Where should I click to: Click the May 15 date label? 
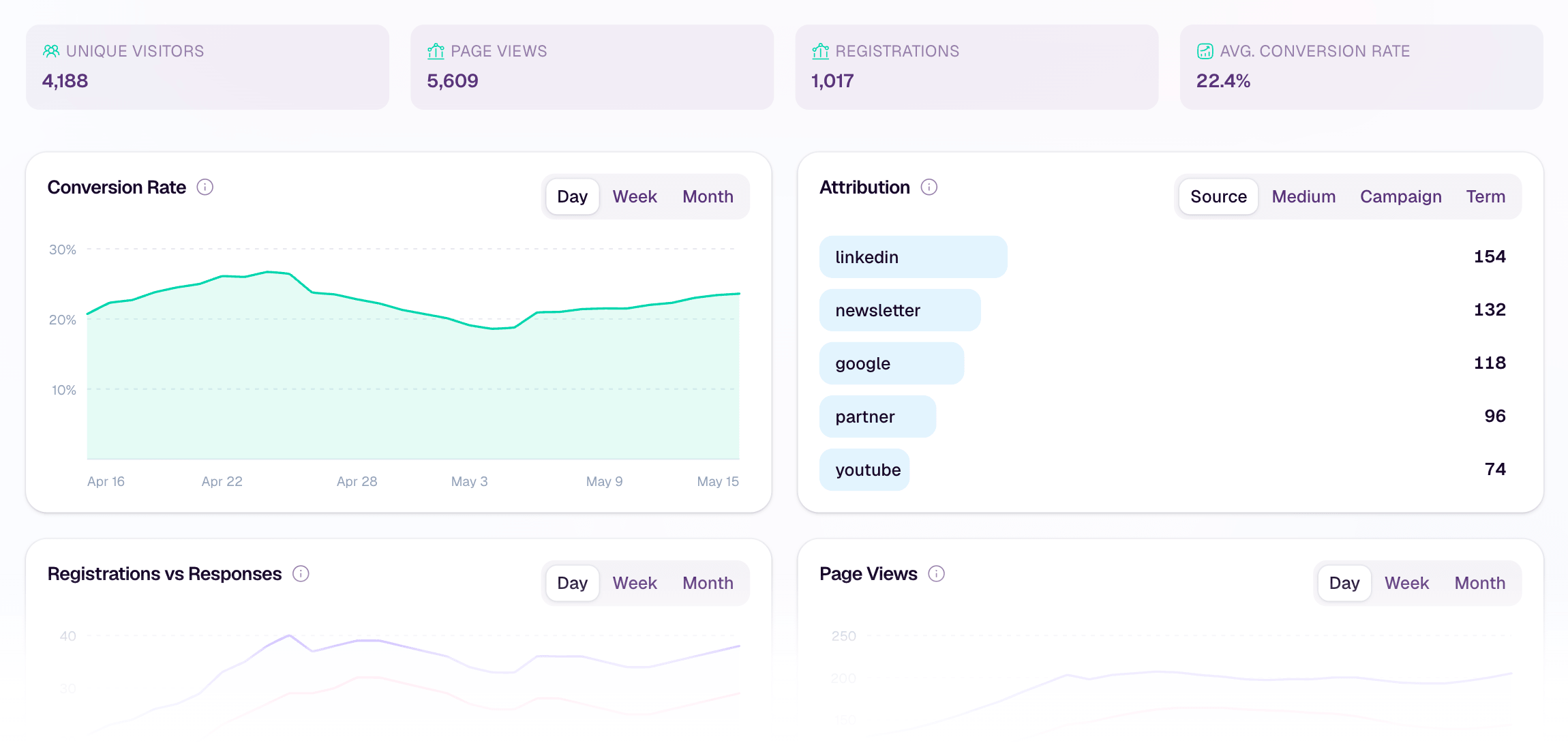click(718, 481)
